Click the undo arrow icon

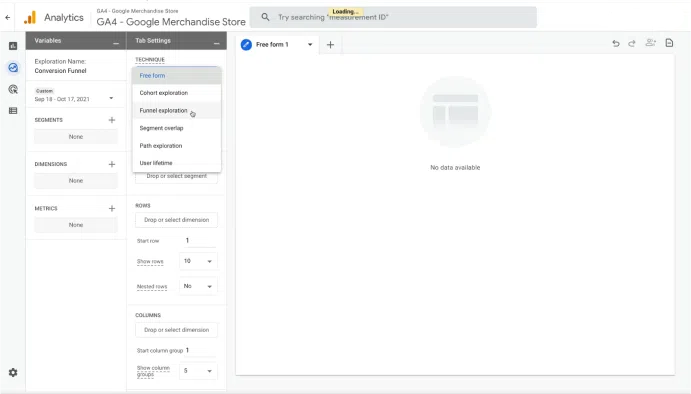tap(616, 43)
